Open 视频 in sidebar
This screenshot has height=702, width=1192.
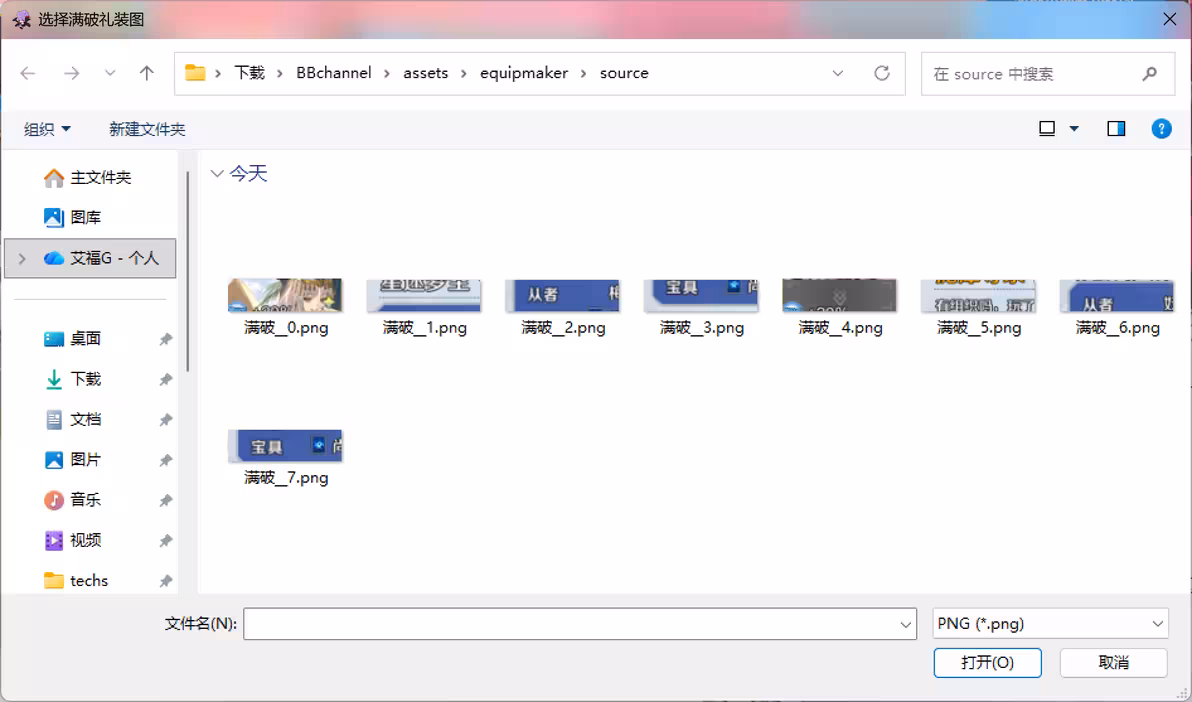(x=73, y=540)
